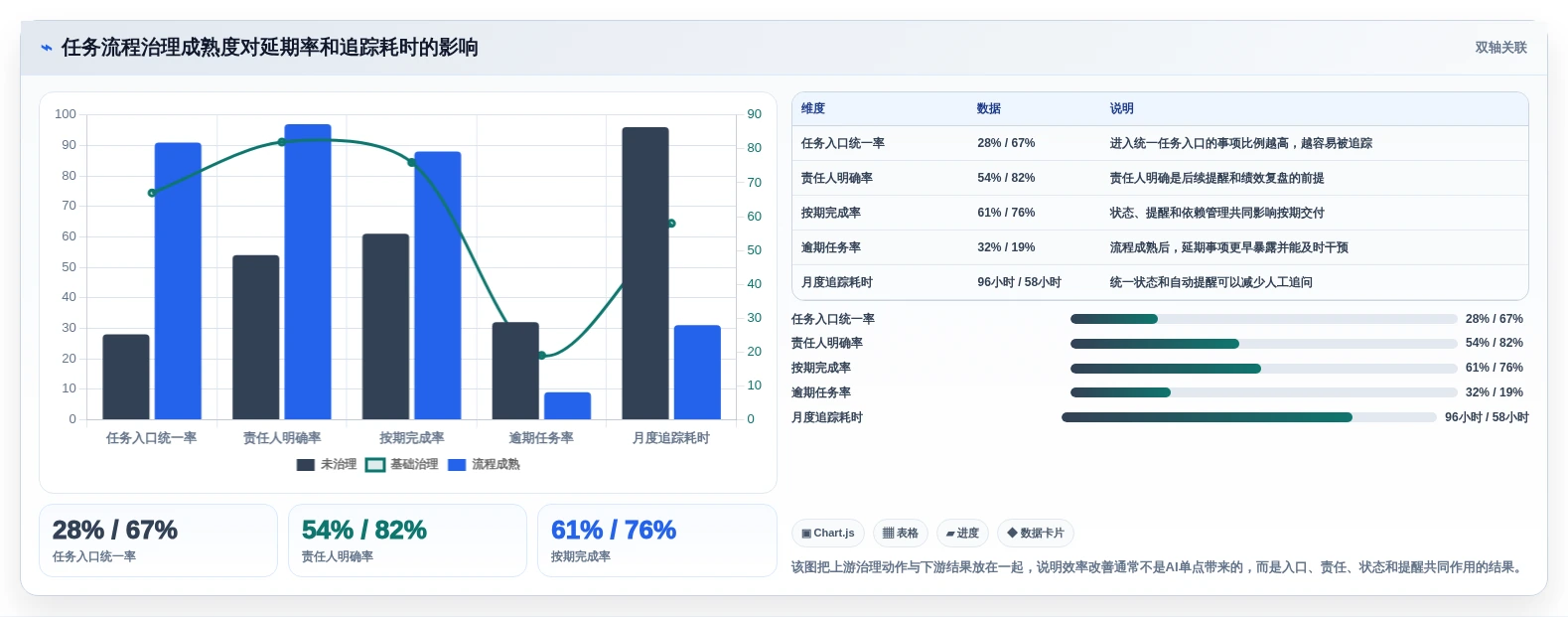Click the green line point above 月度追踪耗时
This screenshot has height=617, width=1568.
671,224
